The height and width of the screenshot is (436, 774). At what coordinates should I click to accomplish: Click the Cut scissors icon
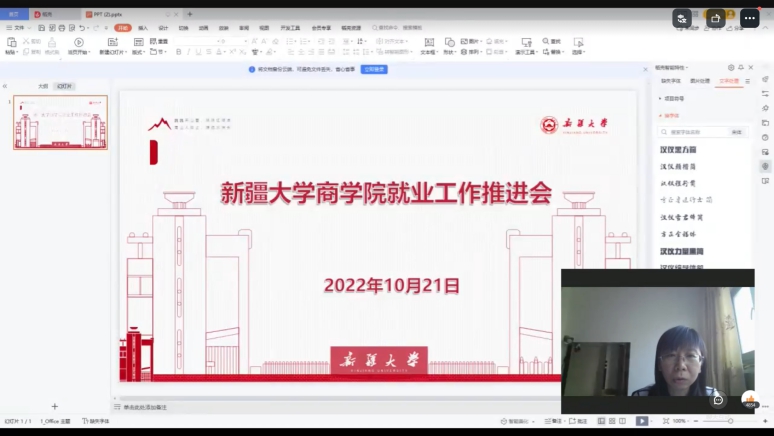pyautogui.click(x=26, y=41)
